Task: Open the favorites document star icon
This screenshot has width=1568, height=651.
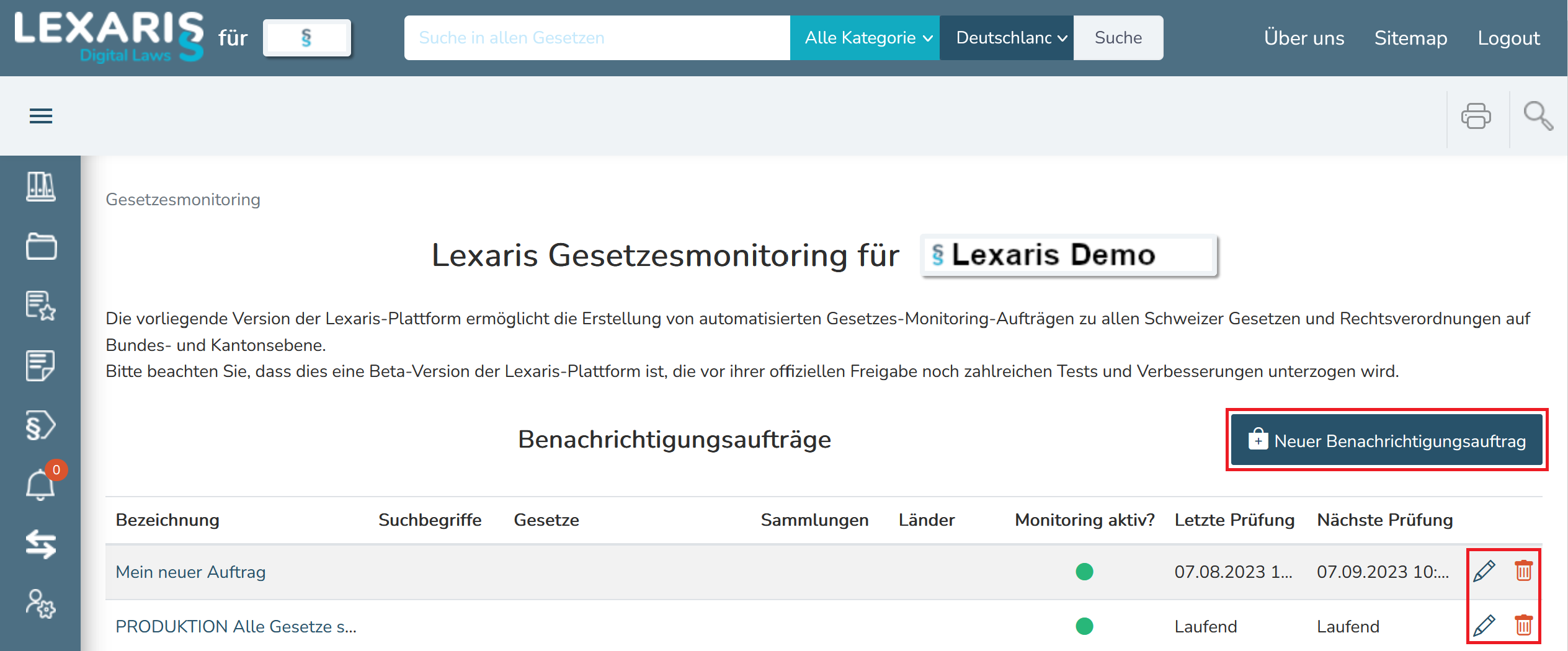Action: point(41,306)
